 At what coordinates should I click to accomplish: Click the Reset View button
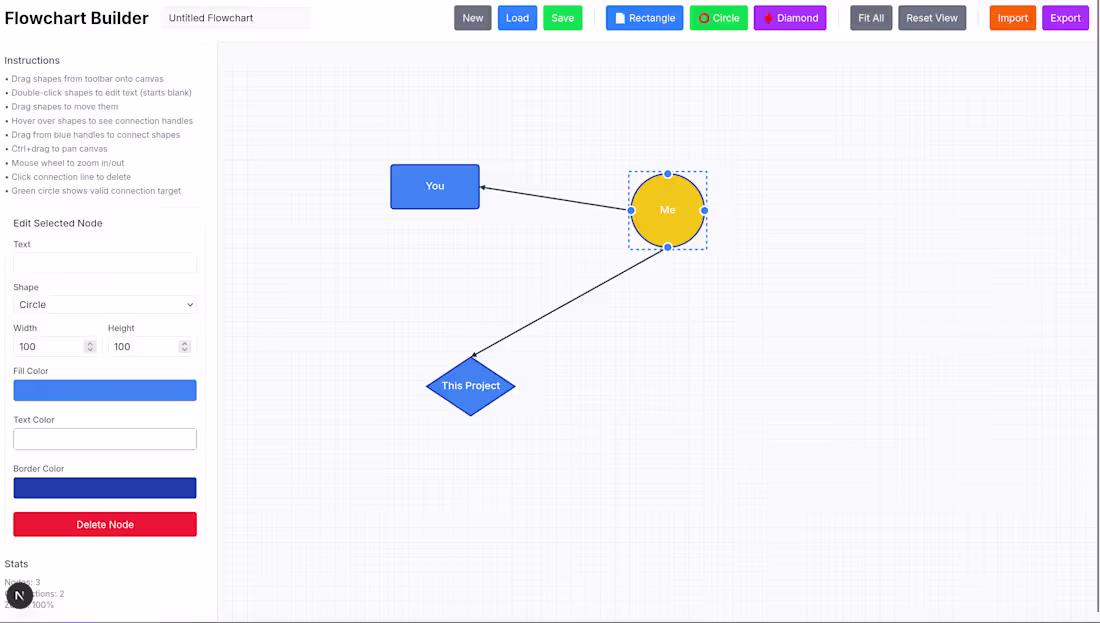932,18
